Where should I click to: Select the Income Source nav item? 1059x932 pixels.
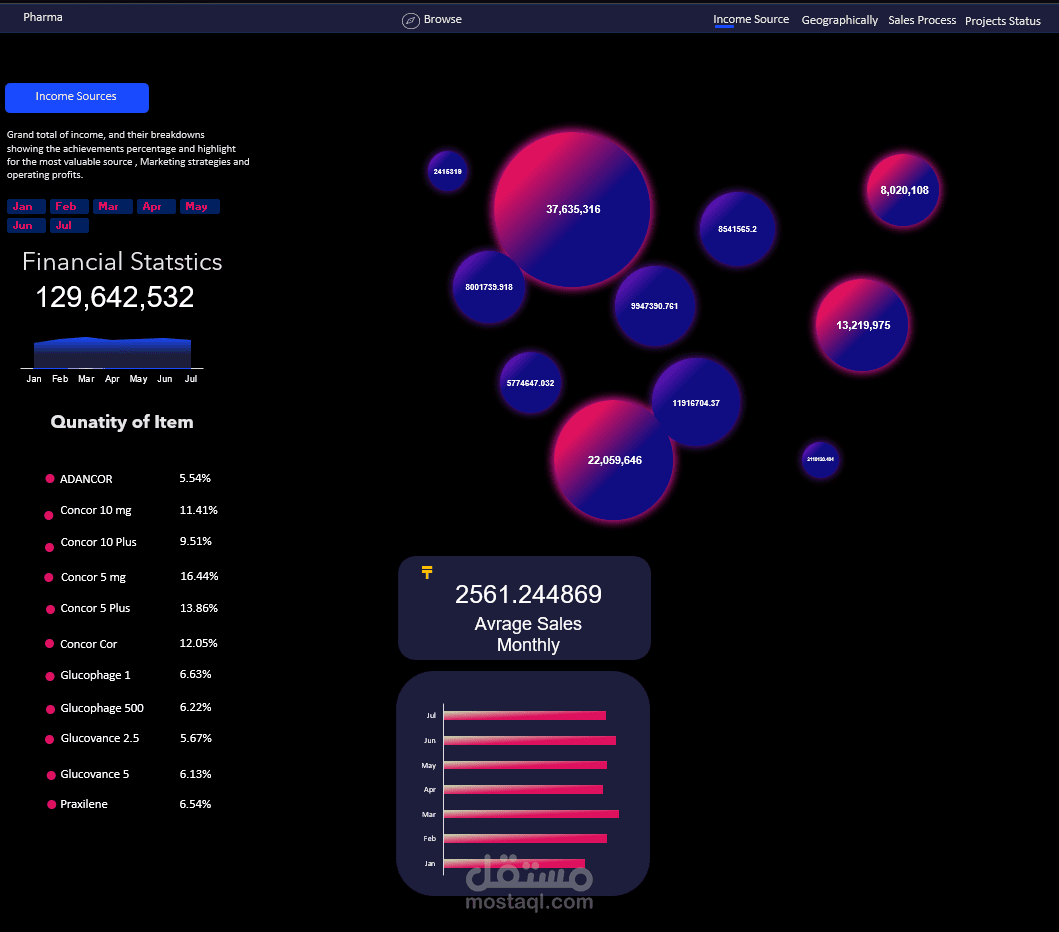[751, 18]
